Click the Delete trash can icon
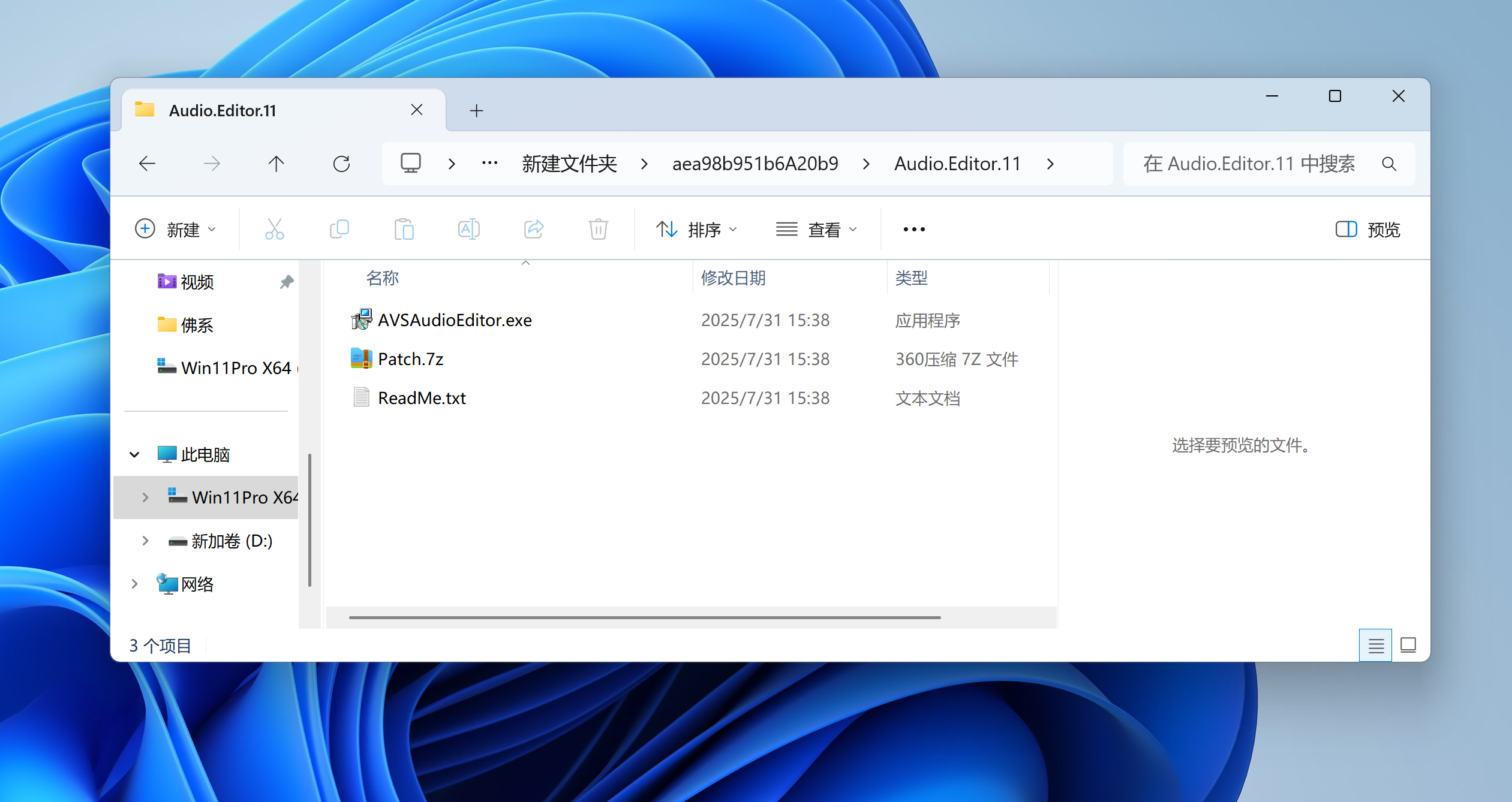The image size is (1512, 802). pos(598,229)
